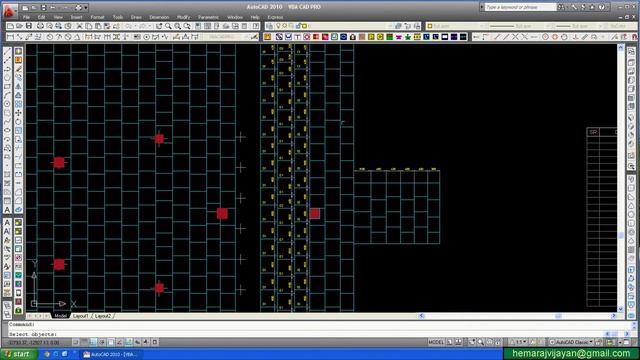Toggle Snap Mode in status bar
The width and height of the screenshot is (640, 360).
point(76,342)
